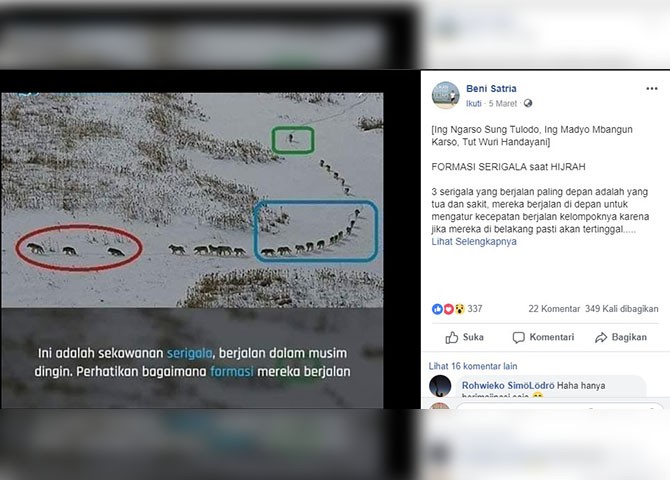Image resolution: width=670 pixels, height=480 pixels.
Task: Like the post with Suka thumbs-up
Action: tap(464, 337)
